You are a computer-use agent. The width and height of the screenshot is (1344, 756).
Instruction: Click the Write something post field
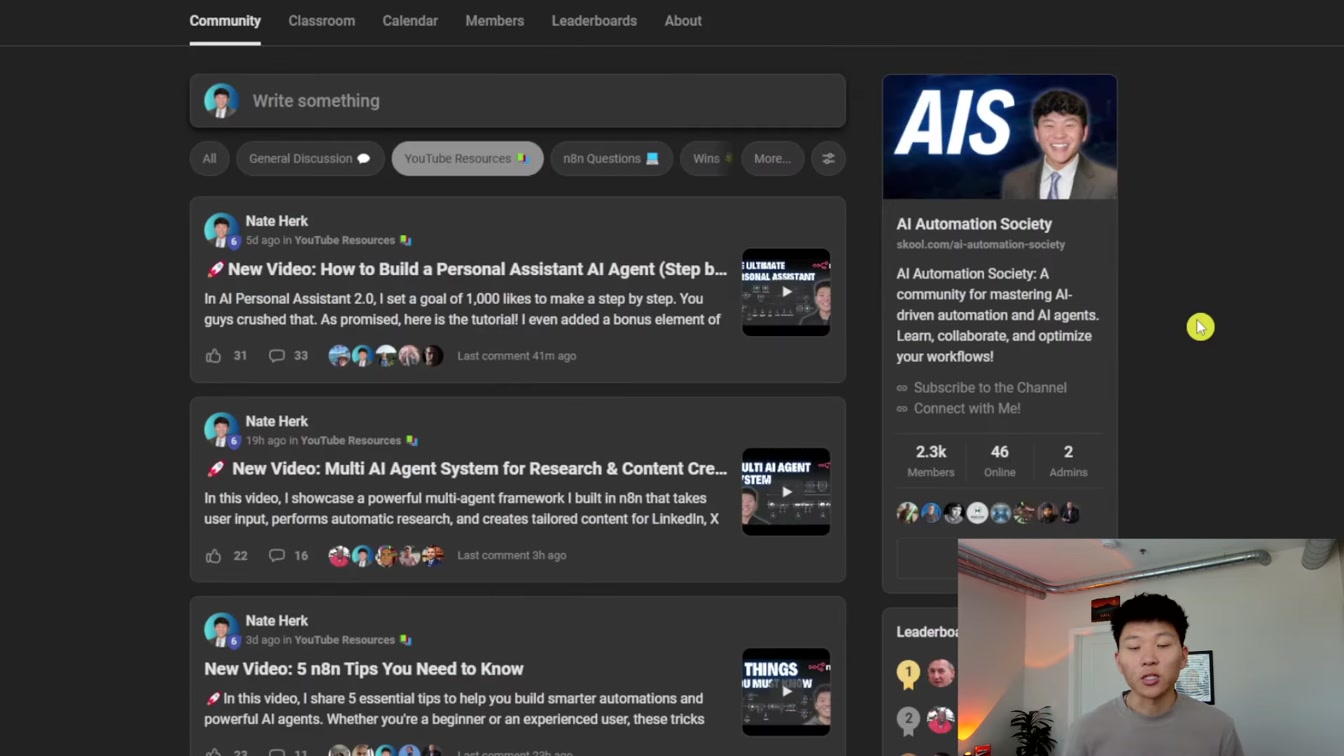point(518,101)
